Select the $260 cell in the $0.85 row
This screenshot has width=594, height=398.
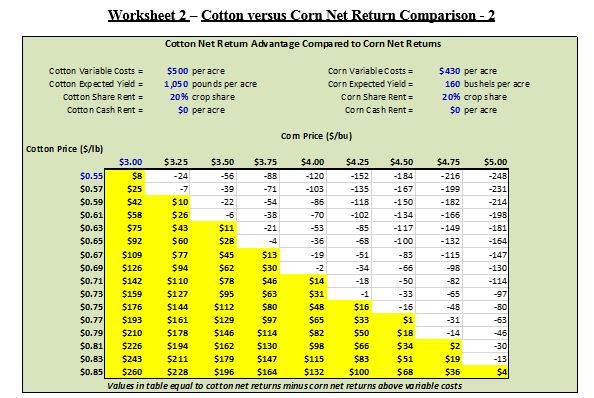[125, 372]
